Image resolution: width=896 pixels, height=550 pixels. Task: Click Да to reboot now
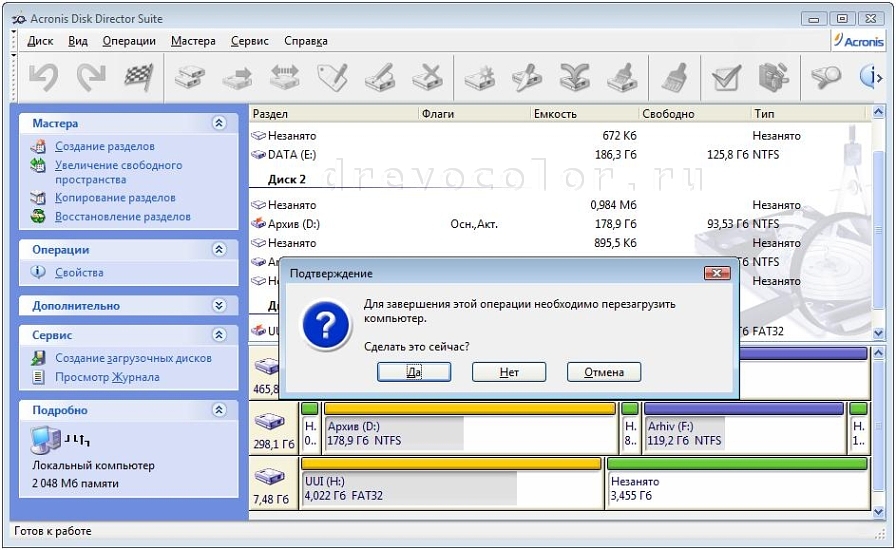click(414, 372)
